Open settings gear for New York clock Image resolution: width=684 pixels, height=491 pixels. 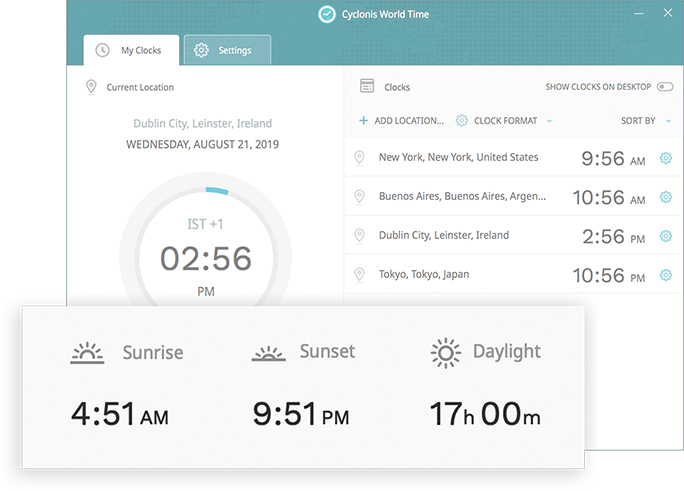(x=666, y=158)
